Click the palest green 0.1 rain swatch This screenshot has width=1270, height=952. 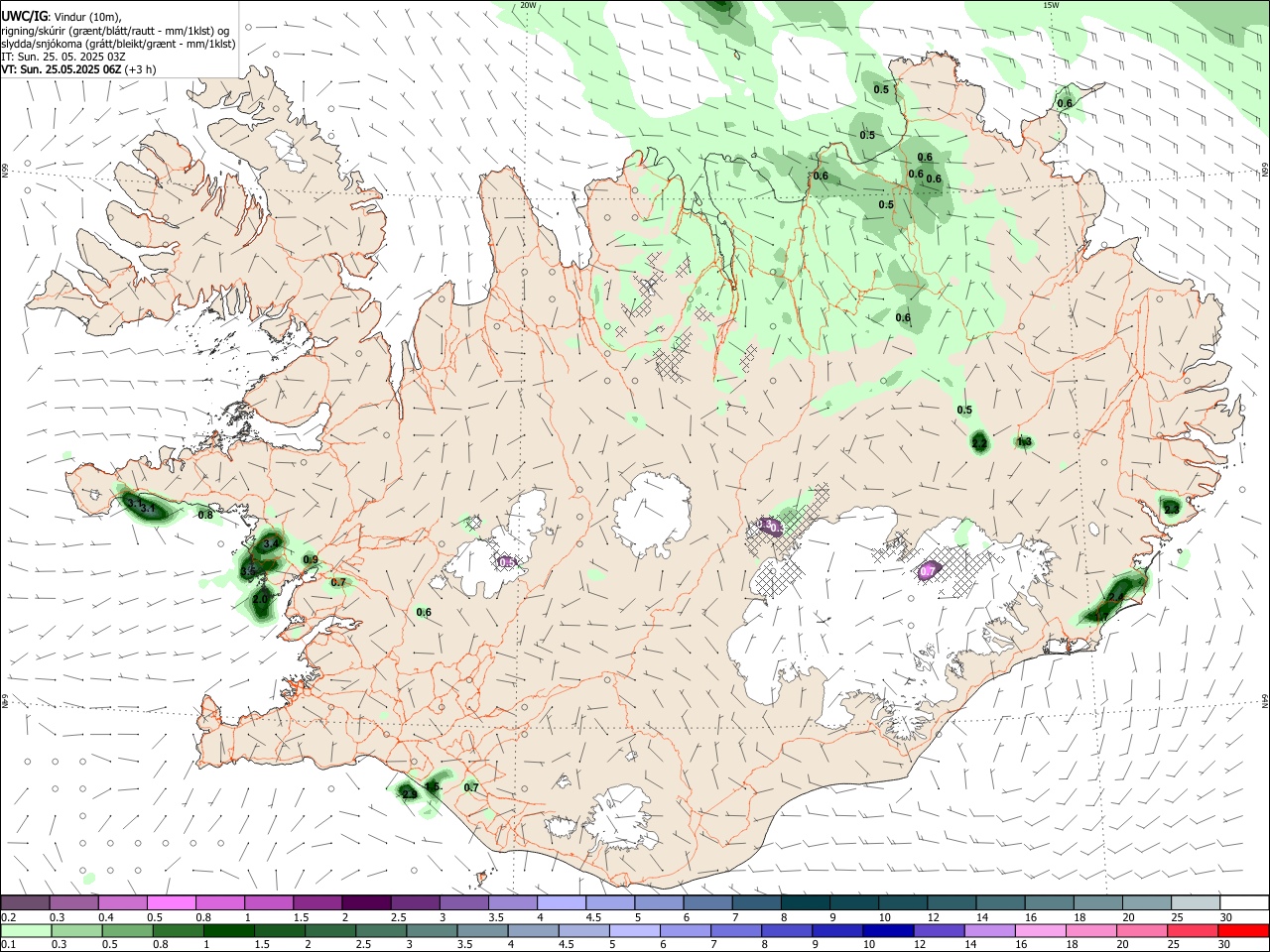click(x=25, y=930)
